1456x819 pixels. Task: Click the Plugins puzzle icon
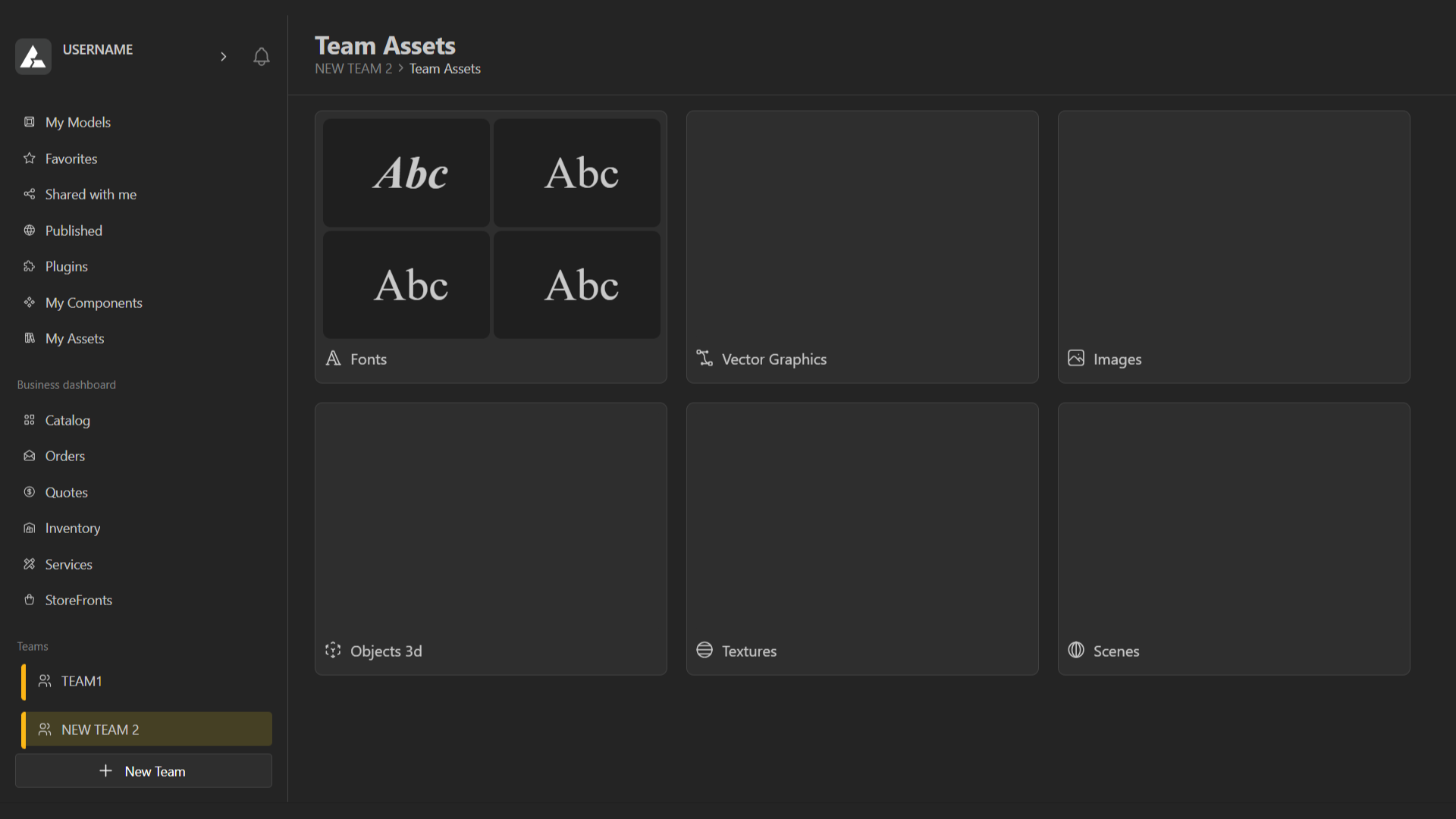coord(30,266)
